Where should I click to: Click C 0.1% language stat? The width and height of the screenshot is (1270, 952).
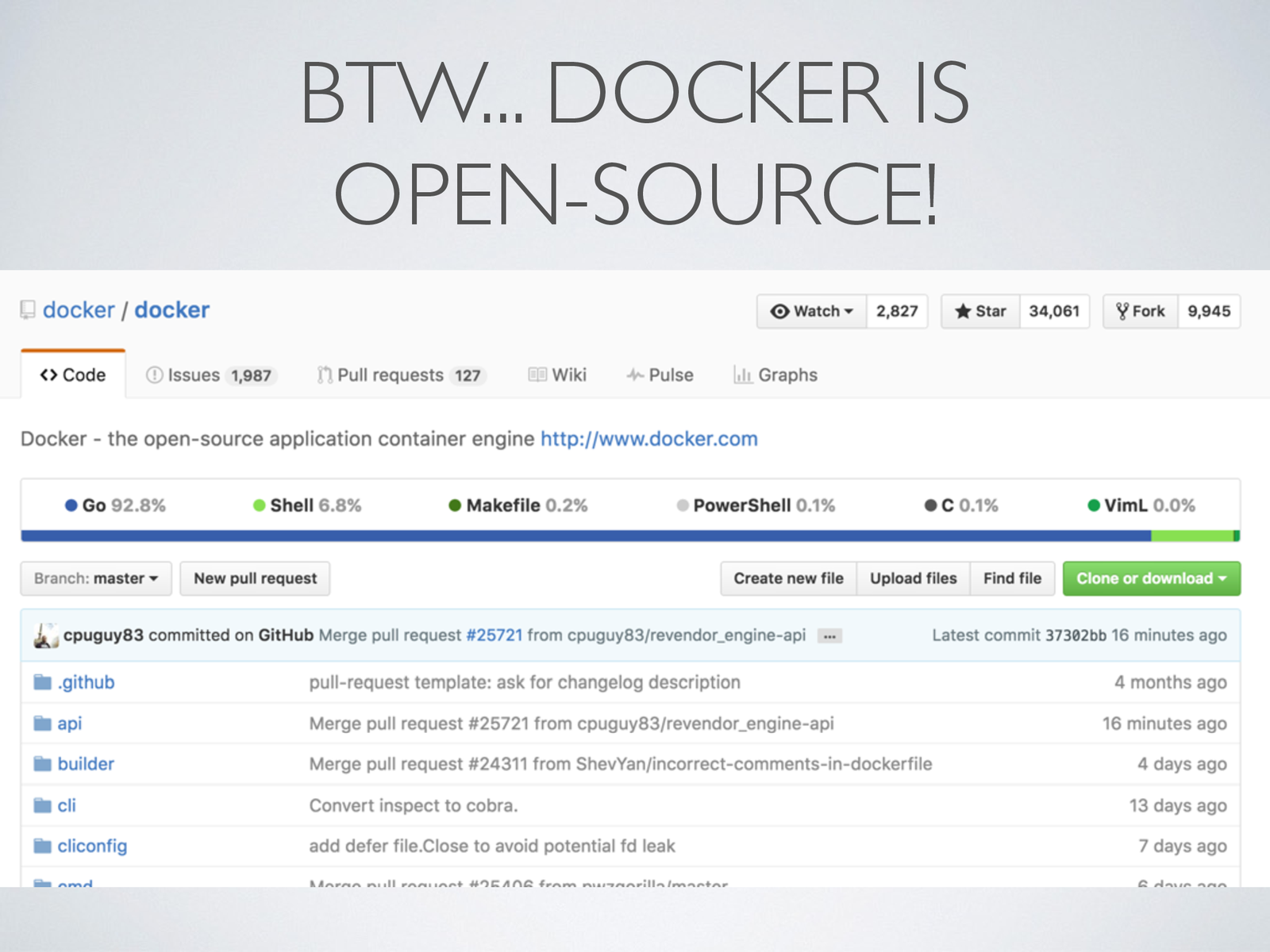[x=961, y=505]
